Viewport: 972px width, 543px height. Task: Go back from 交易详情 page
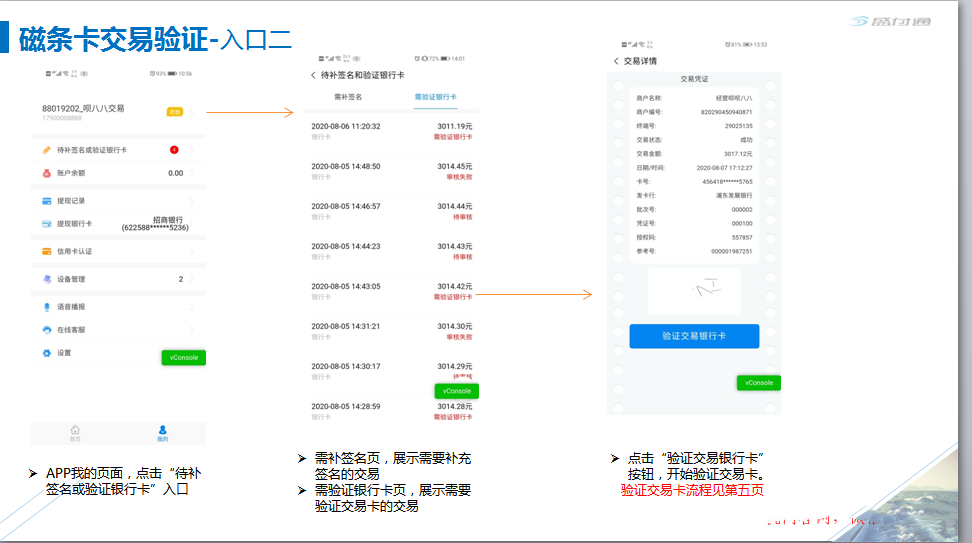pos(616,61)
